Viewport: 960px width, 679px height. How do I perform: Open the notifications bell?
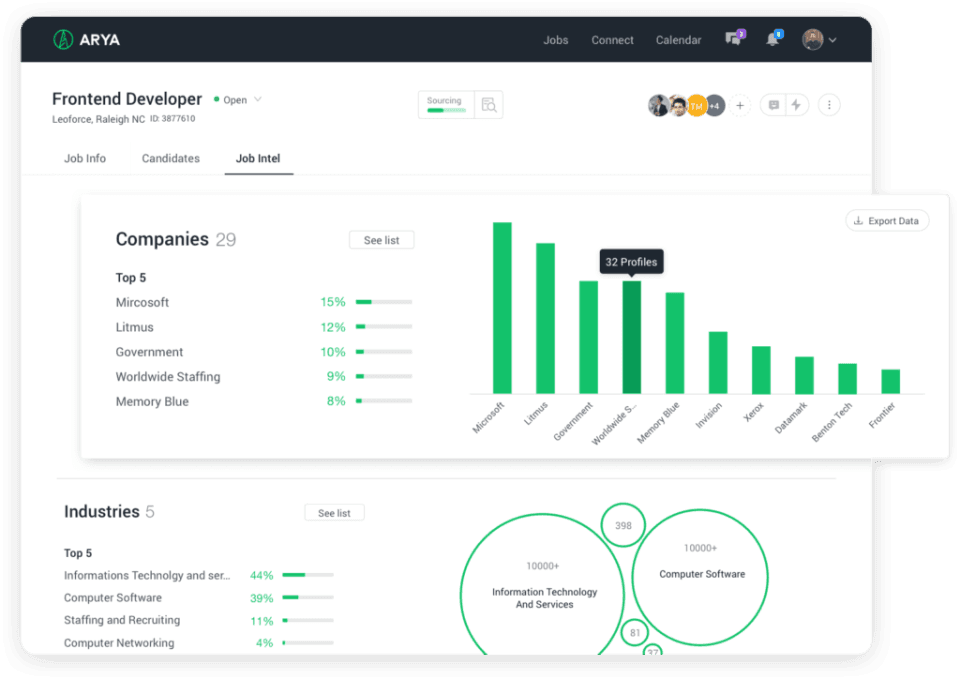tap(772, 40)
